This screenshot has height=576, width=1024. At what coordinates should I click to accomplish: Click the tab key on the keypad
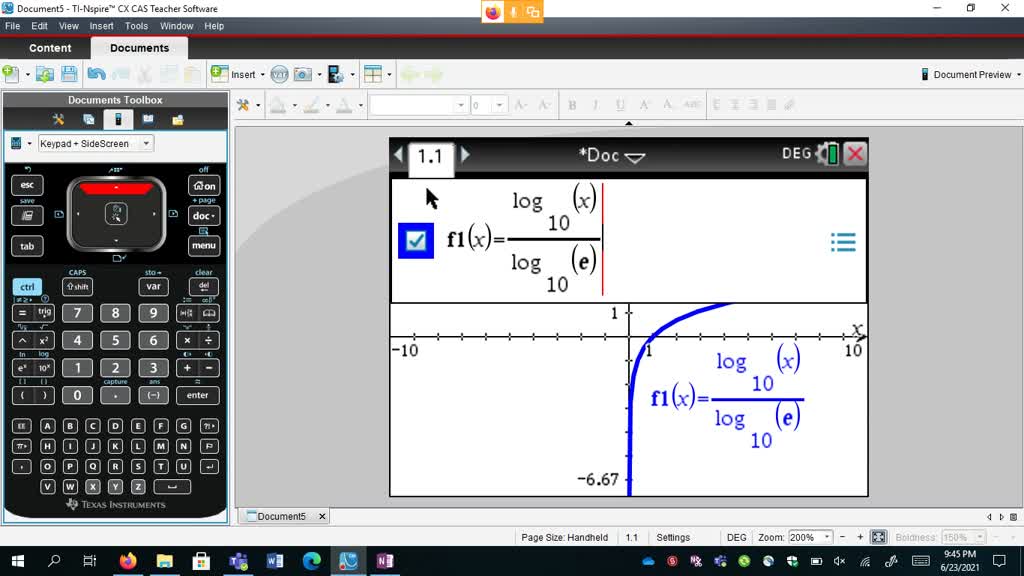27,246
